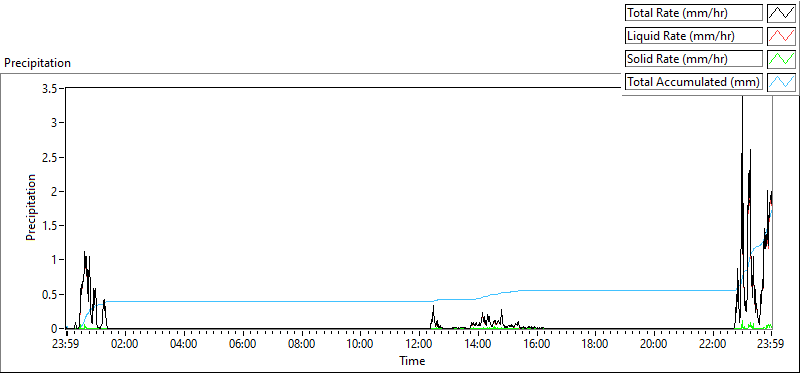
Task: Click the Liquid Rate red line icon
Action: point(782,36)
